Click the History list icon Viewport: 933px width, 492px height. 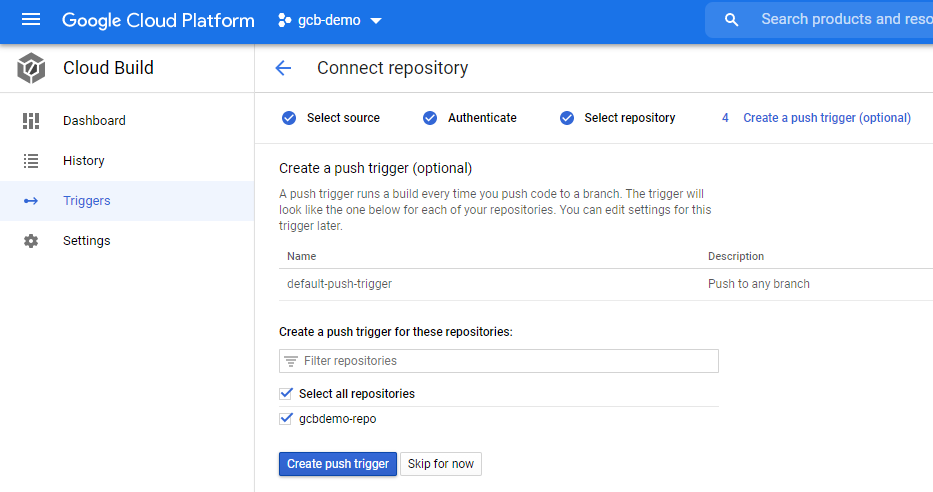click(31, 161)
